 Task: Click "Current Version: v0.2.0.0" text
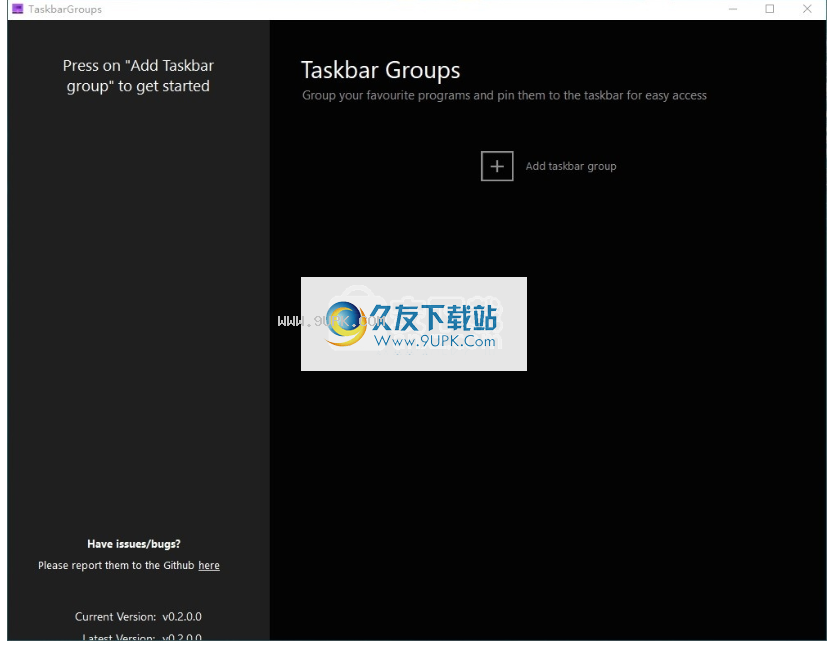tap(138, 616)
